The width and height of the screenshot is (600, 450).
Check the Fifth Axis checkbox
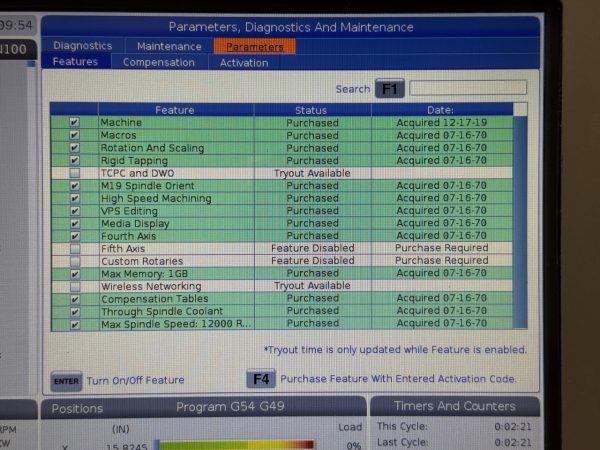(75, 249)
